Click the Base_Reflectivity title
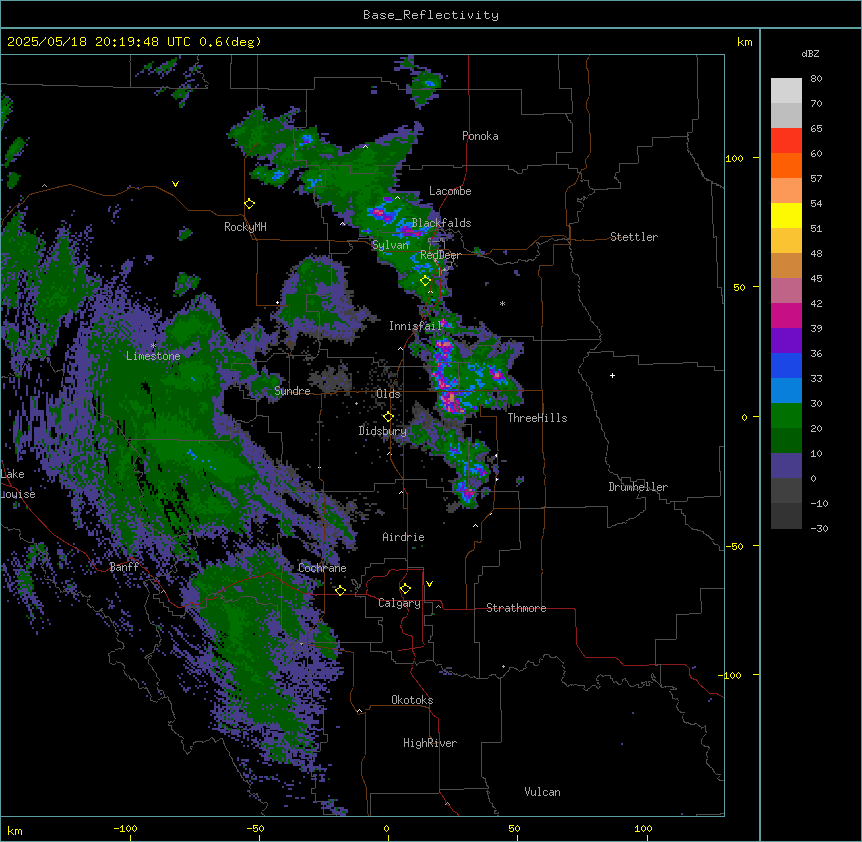The width and height of the screenshot is (862, 842). point(431,15)
